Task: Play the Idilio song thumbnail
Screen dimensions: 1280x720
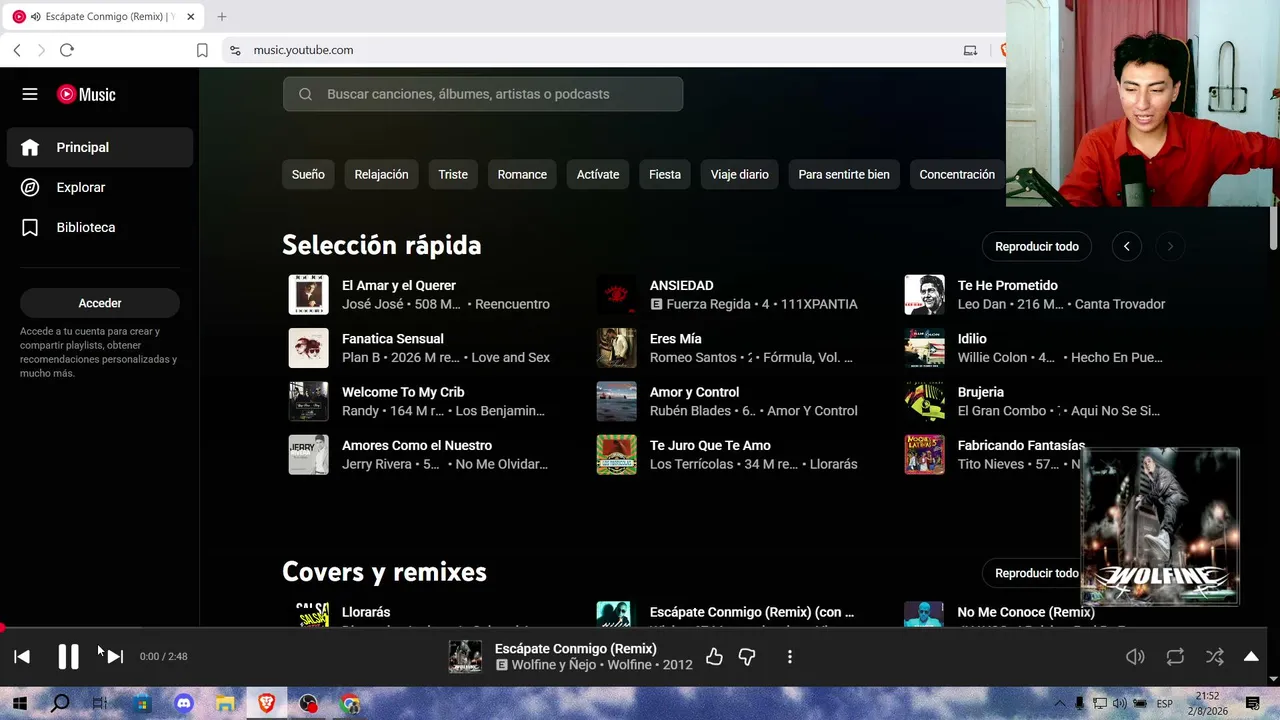Action: tap(924, 348)
